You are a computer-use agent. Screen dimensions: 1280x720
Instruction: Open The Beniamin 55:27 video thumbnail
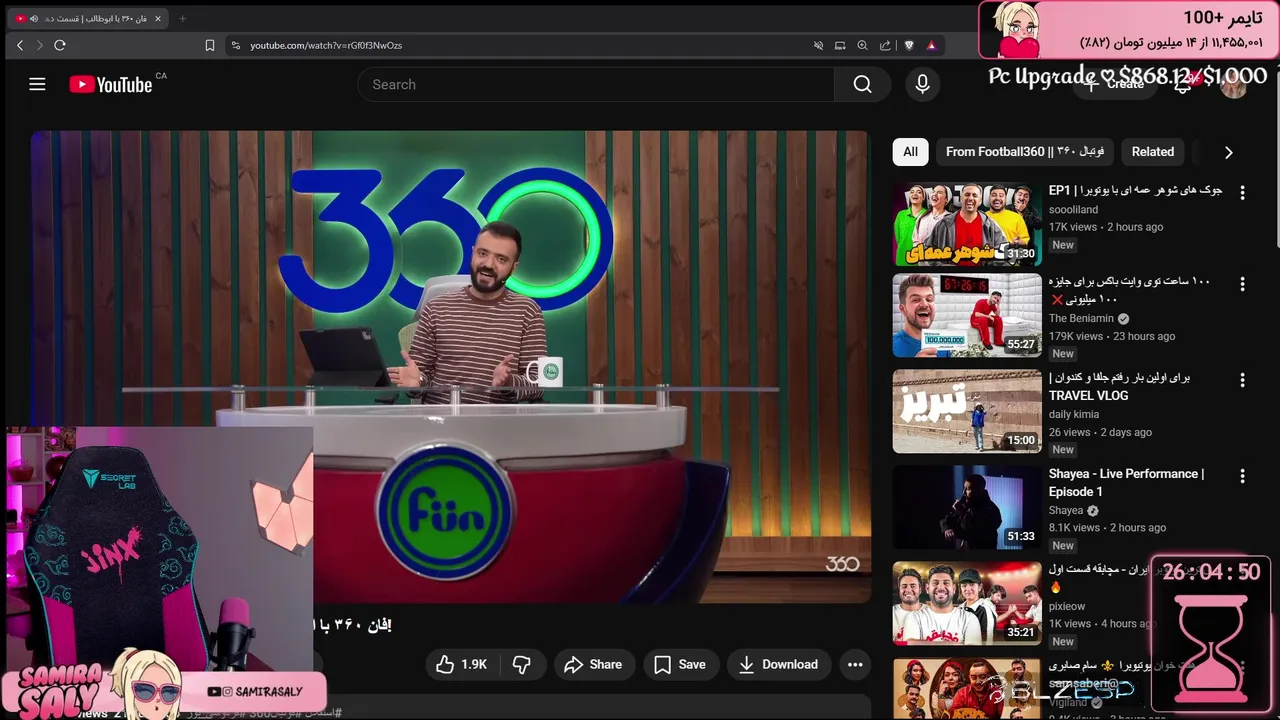click(x=967, y=316)
